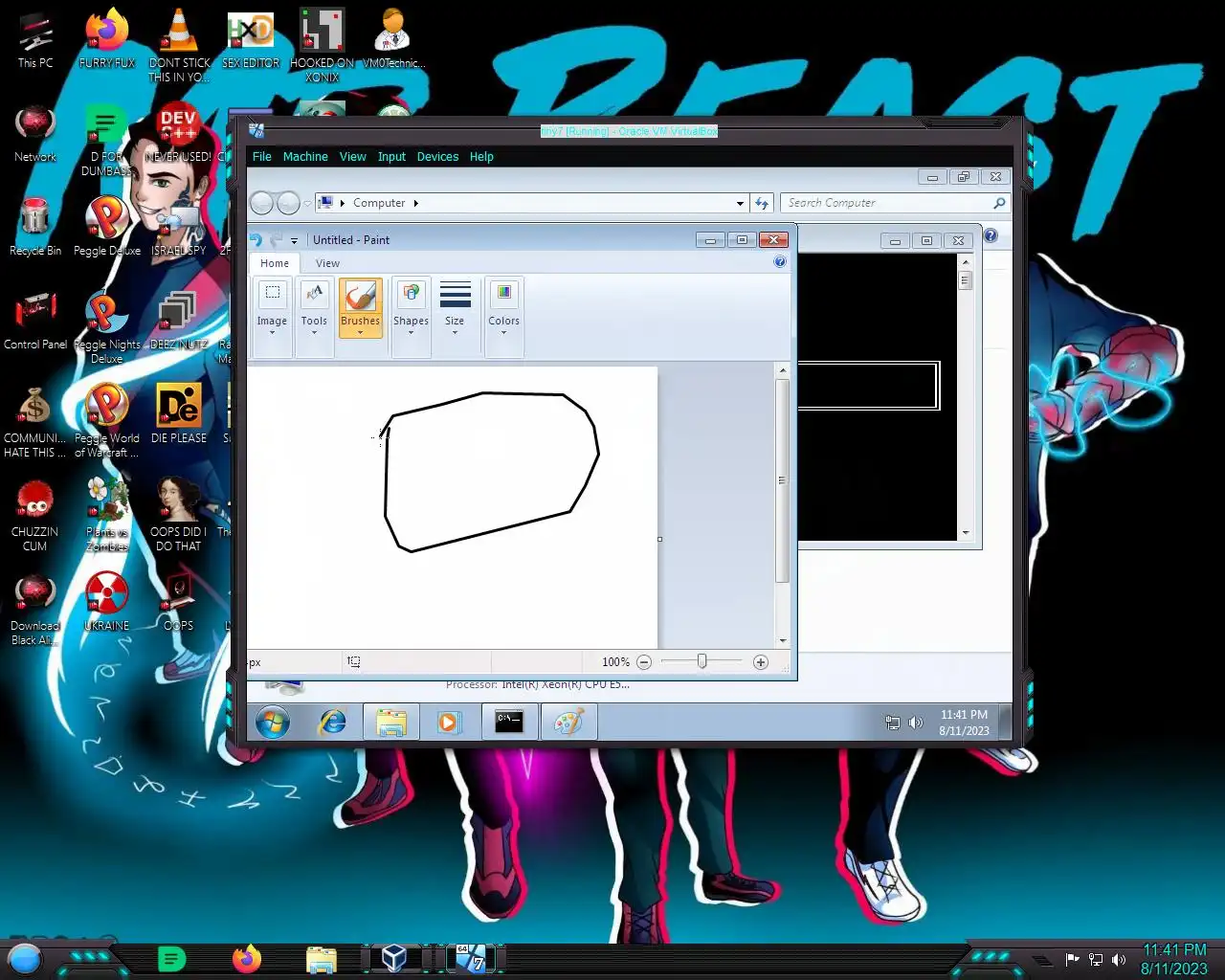Viewport: 1225px width, 980px height.
Task: Open the File menu in VirtualBox
Action: point(261,157)
